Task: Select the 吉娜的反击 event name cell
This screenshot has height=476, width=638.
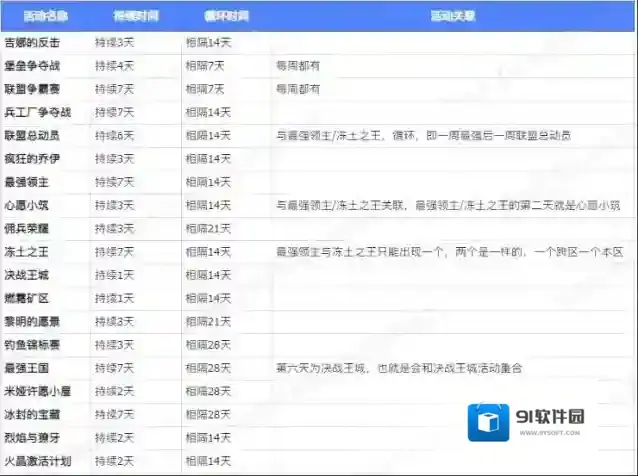Action: [x=32, y=42]
